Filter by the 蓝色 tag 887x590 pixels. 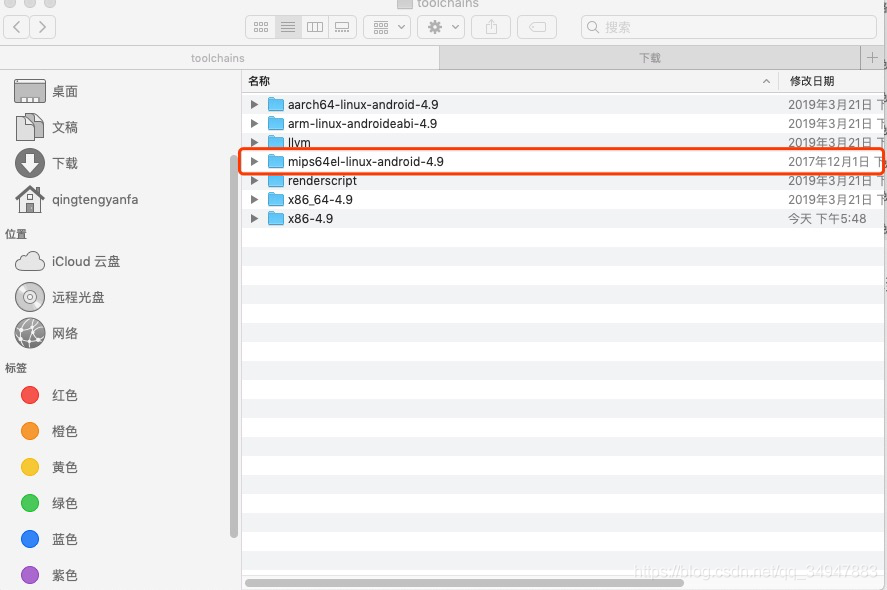(49, 539)
